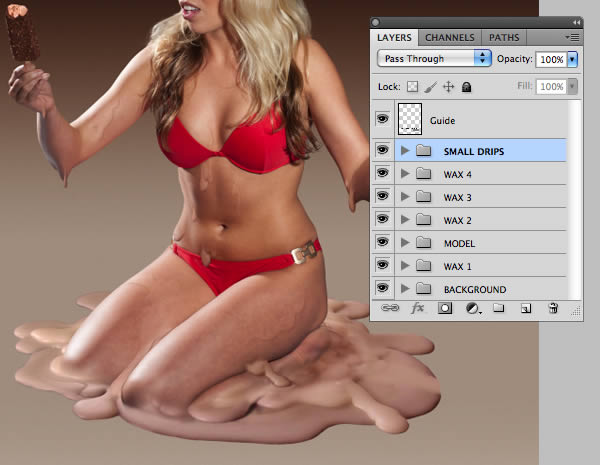Viewport: 600px width, 465px height.
Task: Close the Layers panel via round button
Action: pos(376,23)
